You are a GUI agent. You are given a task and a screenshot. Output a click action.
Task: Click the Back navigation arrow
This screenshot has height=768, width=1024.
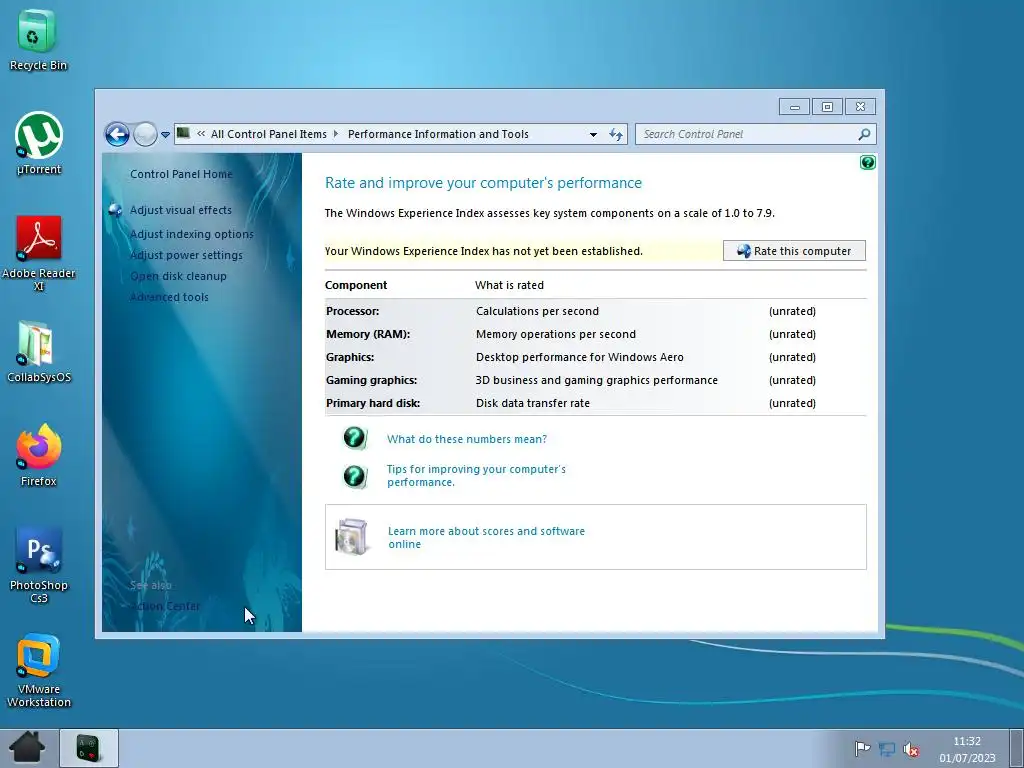[x=117, y=135]
